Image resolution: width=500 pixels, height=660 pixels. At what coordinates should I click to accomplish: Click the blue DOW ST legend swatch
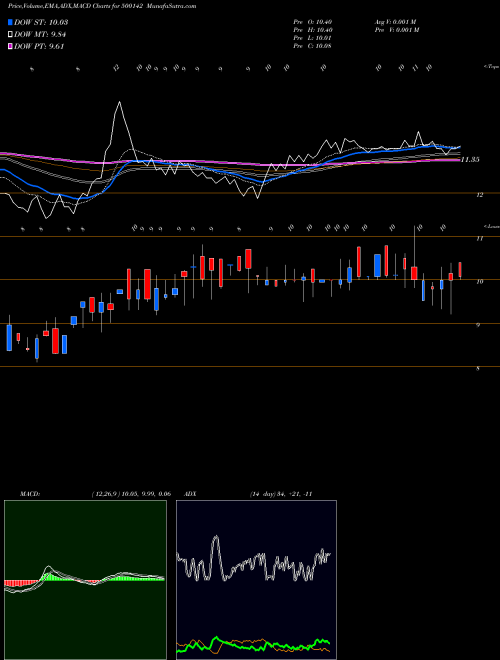11,22
